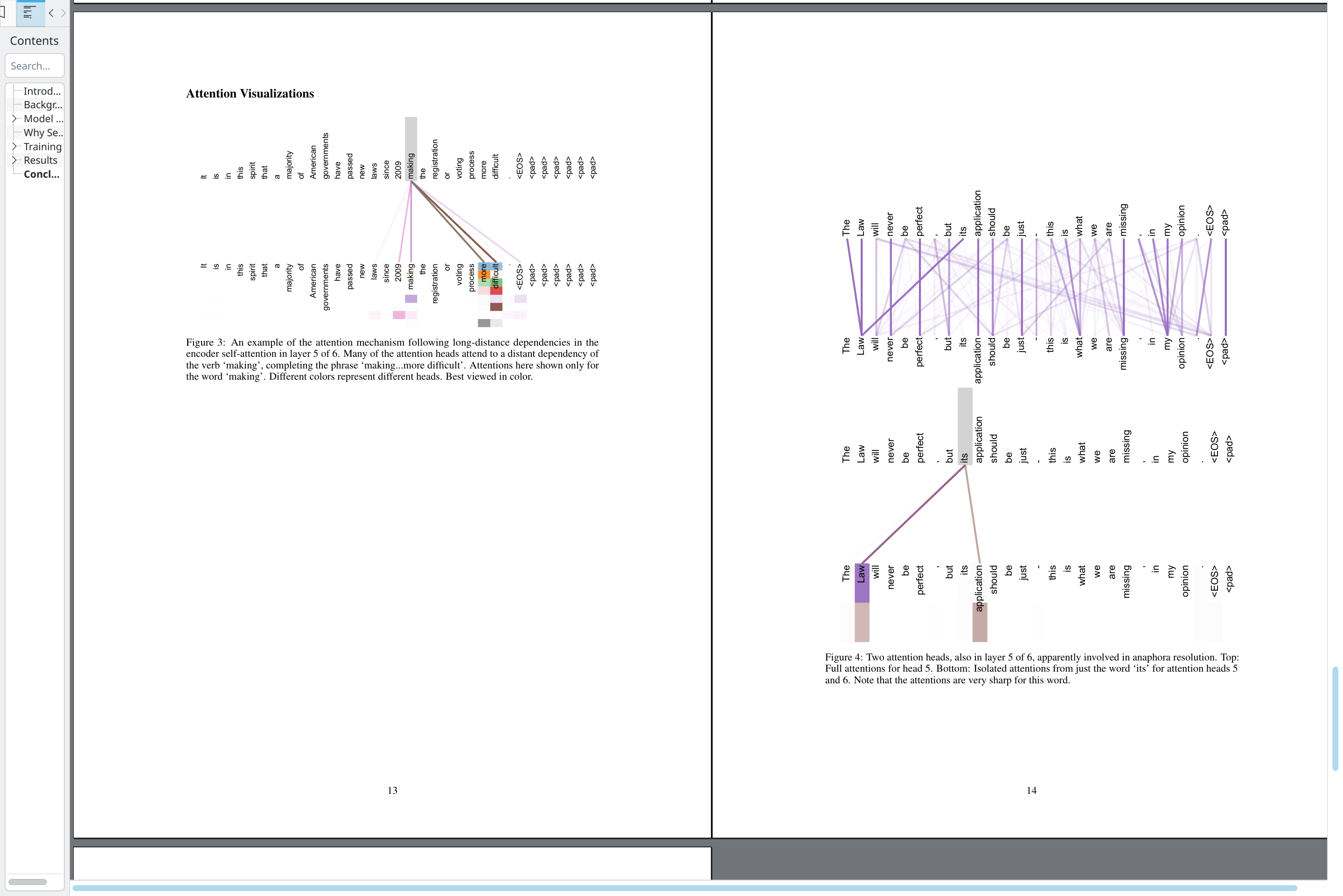1343x896 pixels.
Task: Click the Attention Visualizations heading
Action: pyautogui.click(x=250, y=94)
